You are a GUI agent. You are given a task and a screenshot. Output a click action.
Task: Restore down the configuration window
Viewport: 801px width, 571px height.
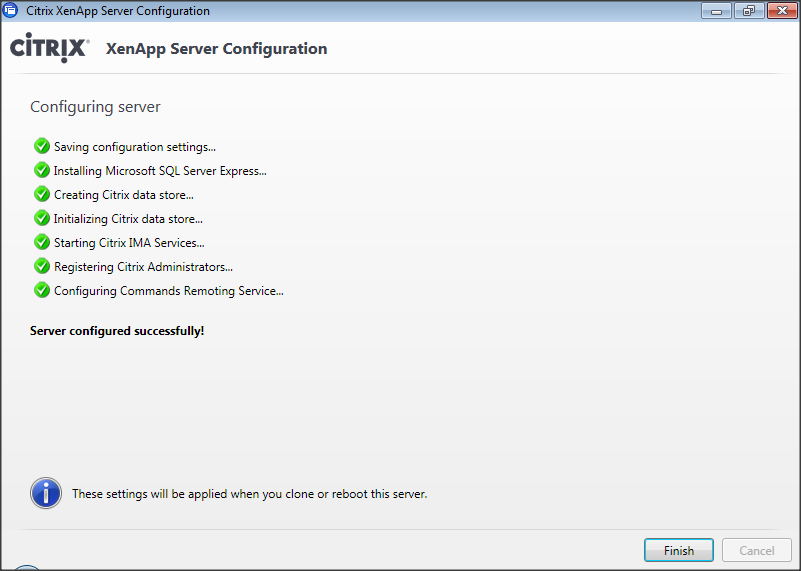pyautogui.click(x=746, y=11)
